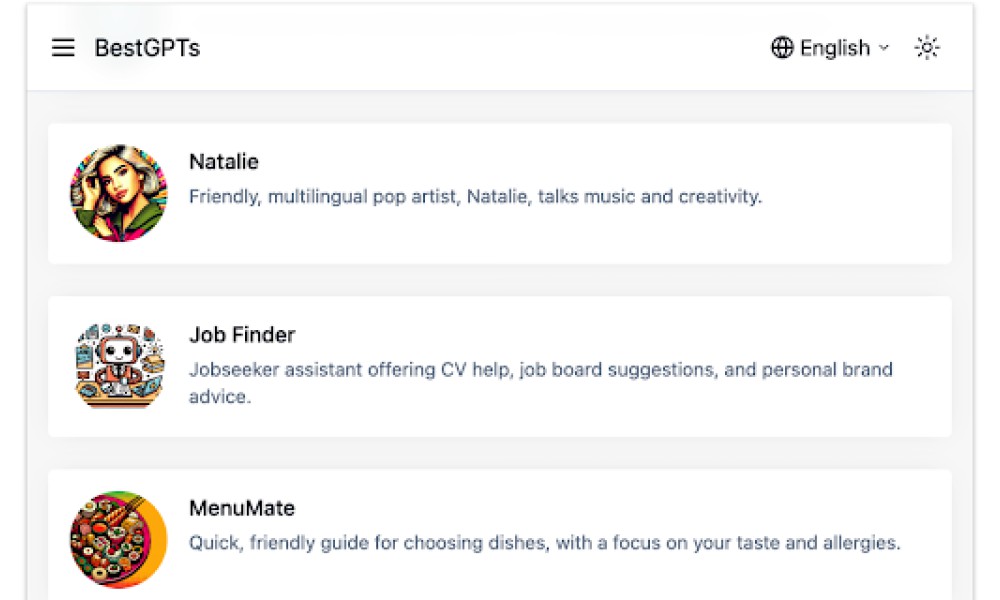
Task: Toggle light/dark theme sun icon
Action: tap(927, 48)
